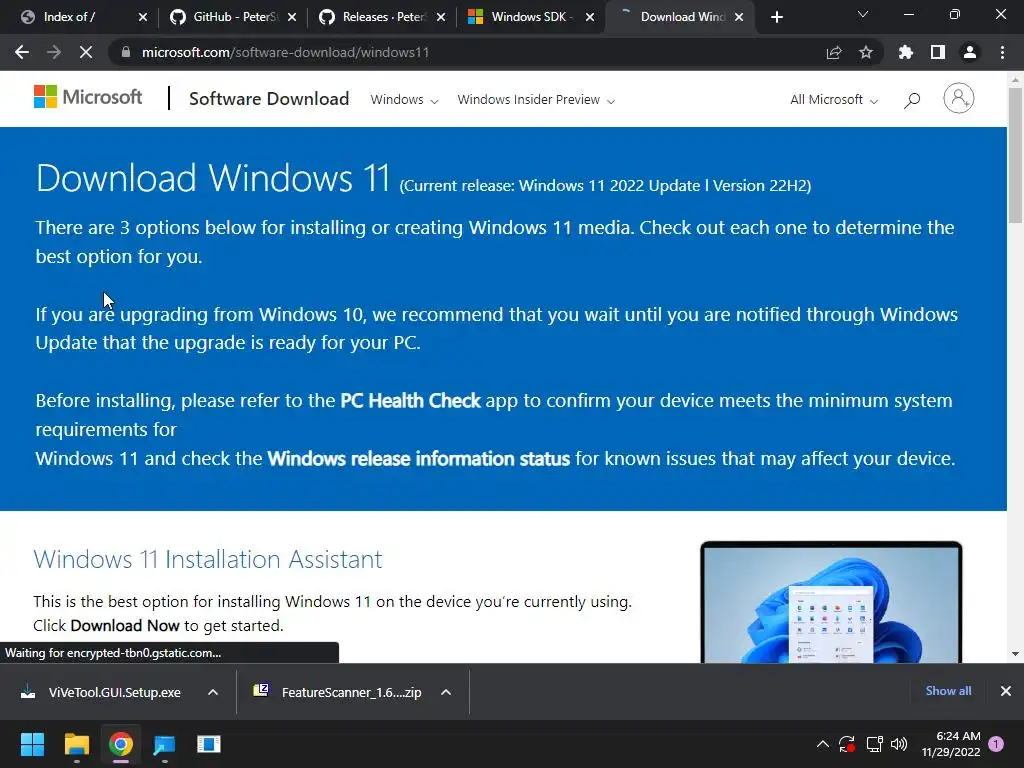Toggle the Chrome side panel icon
Viewport: 1024px width, 768px height.
938,52
